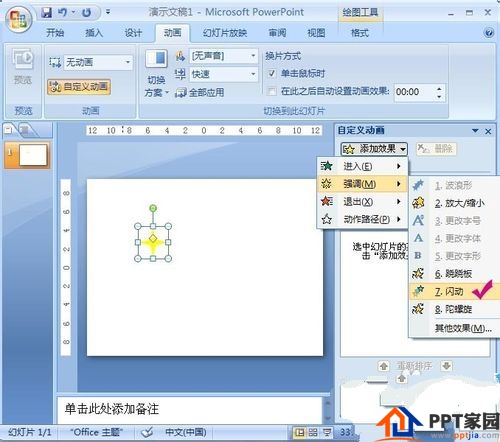Switch to Normal view icon

300,433
